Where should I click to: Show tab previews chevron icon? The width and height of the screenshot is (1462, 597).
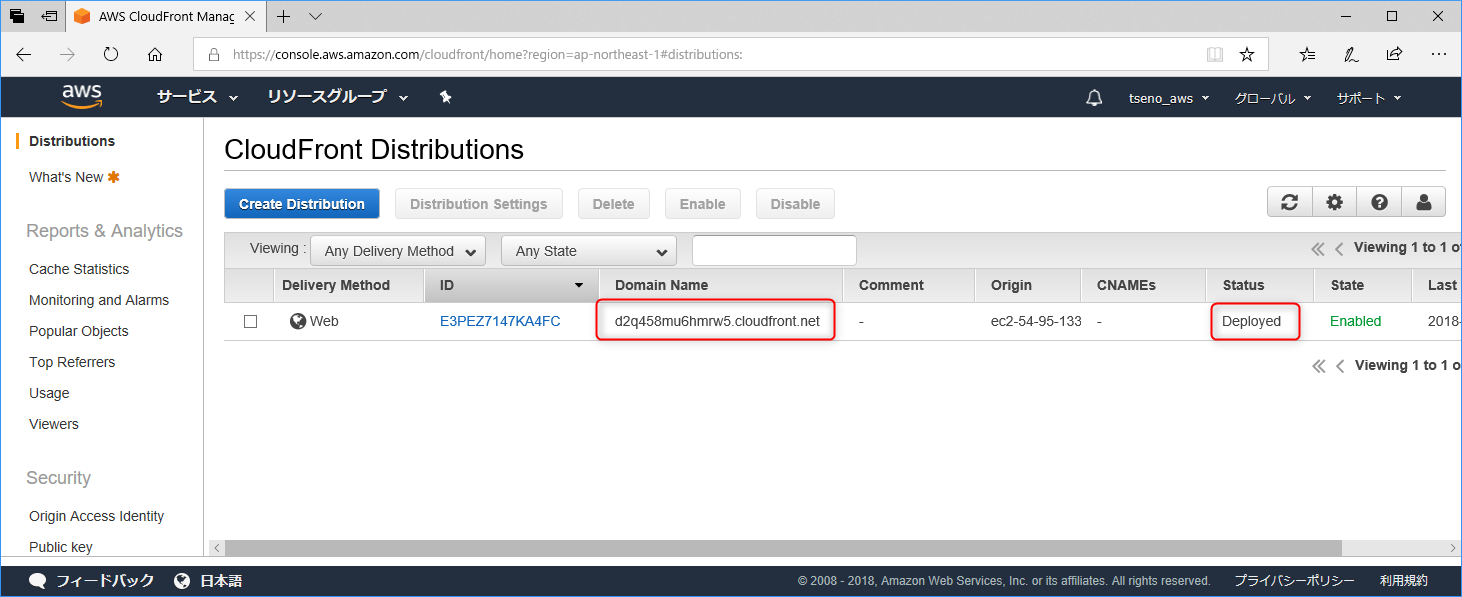click(316, 16)
